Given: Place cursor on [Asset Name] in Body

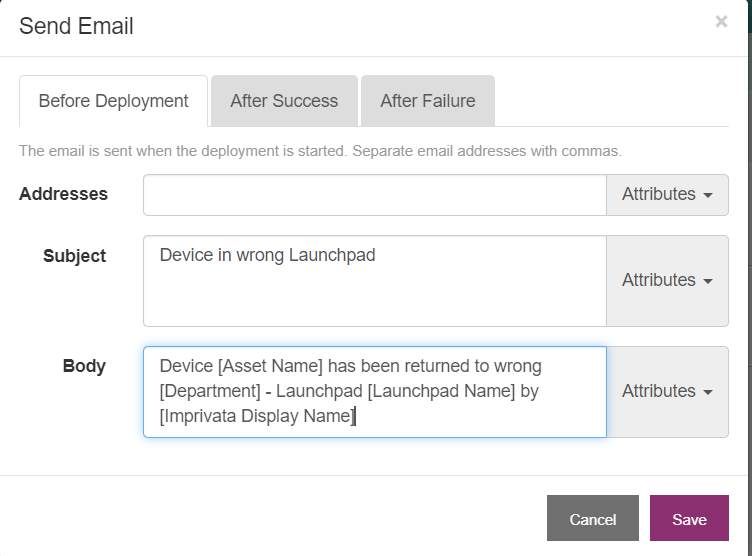Looking at the screenshot, I should [270, 366].
